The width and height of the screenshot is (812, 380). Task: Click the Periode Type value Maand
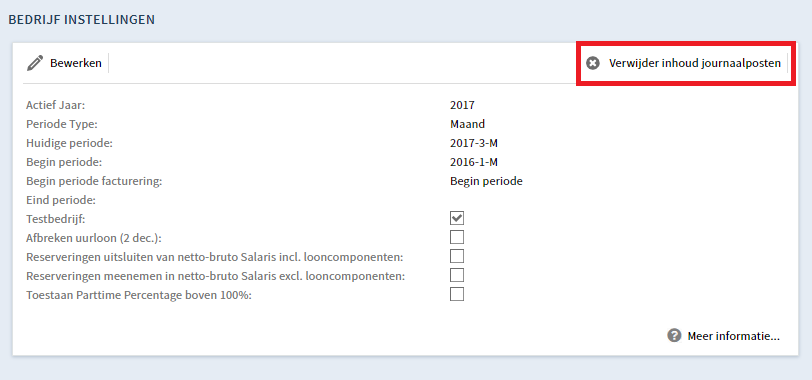pyautogui.click(x=467, y=124)
